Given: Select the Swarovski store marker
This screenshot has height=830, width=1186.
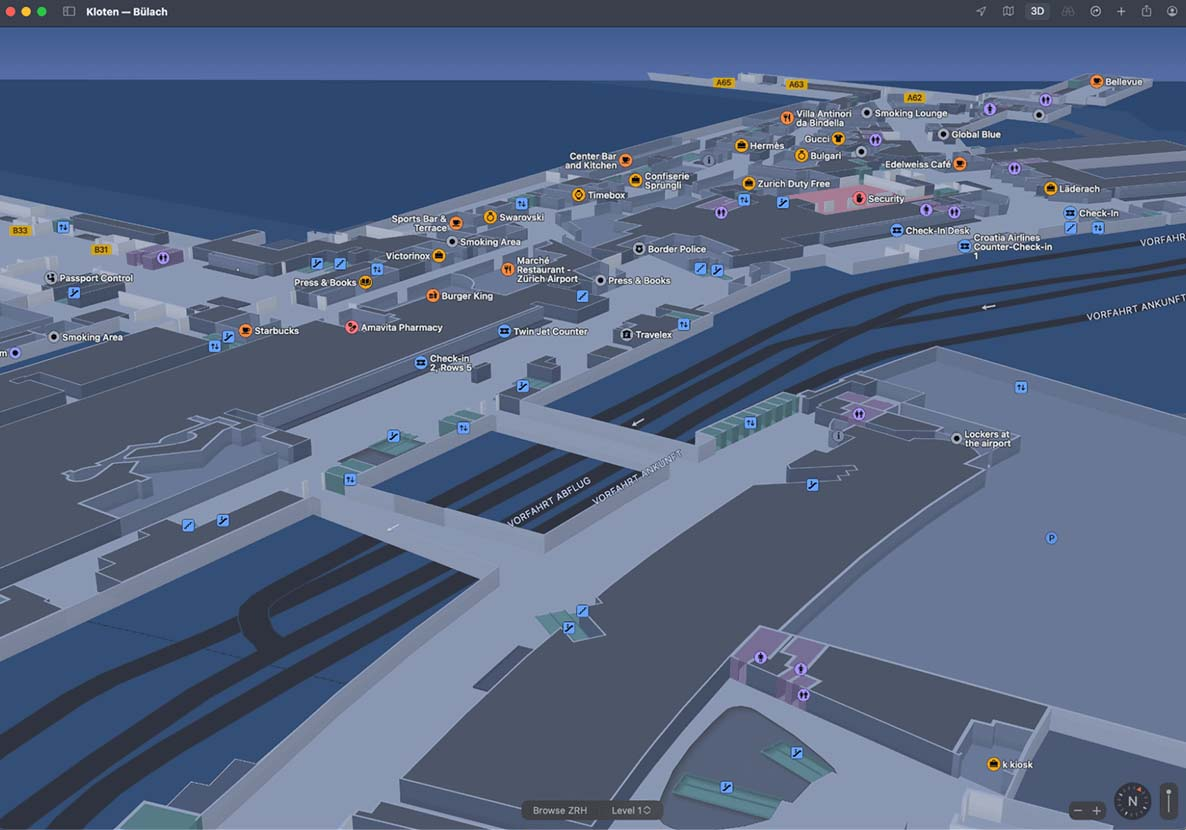Looking at the screenshot, I should click(x=490, y=217).
